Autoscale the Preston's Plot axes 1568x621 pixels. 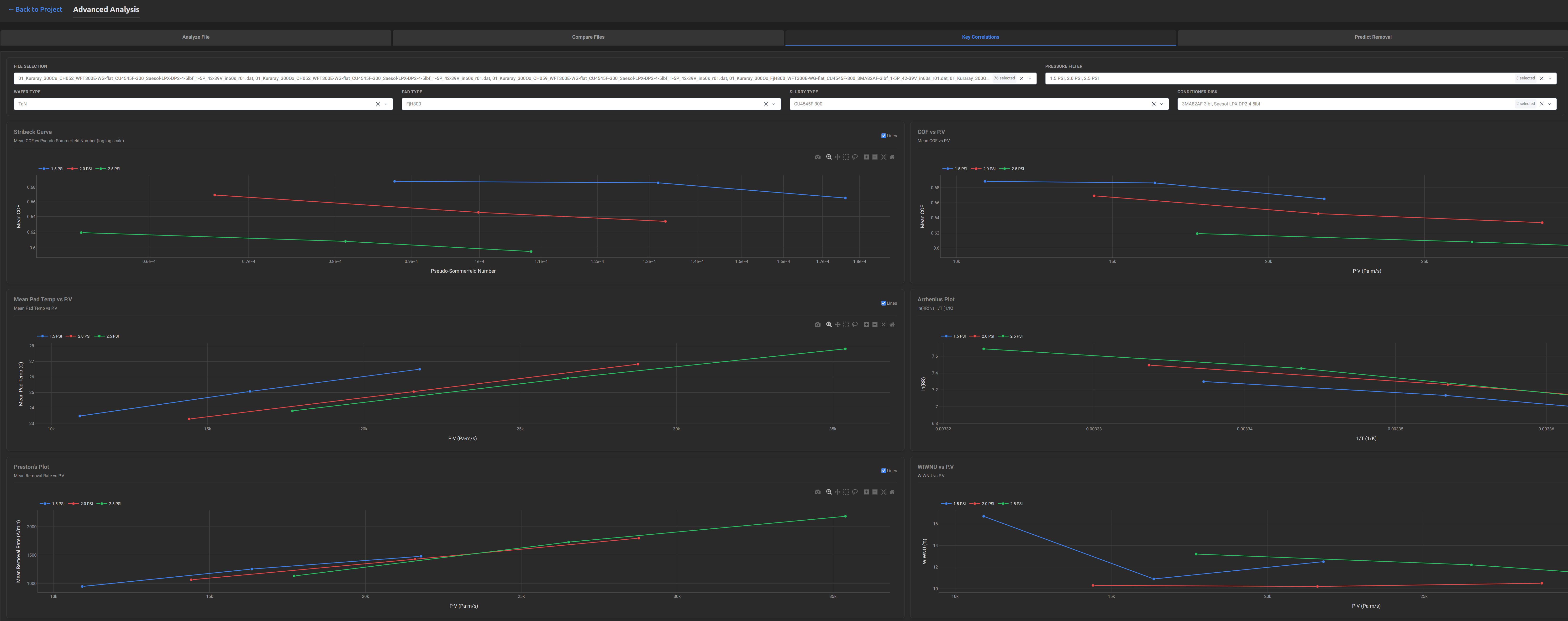click(884, 492)
